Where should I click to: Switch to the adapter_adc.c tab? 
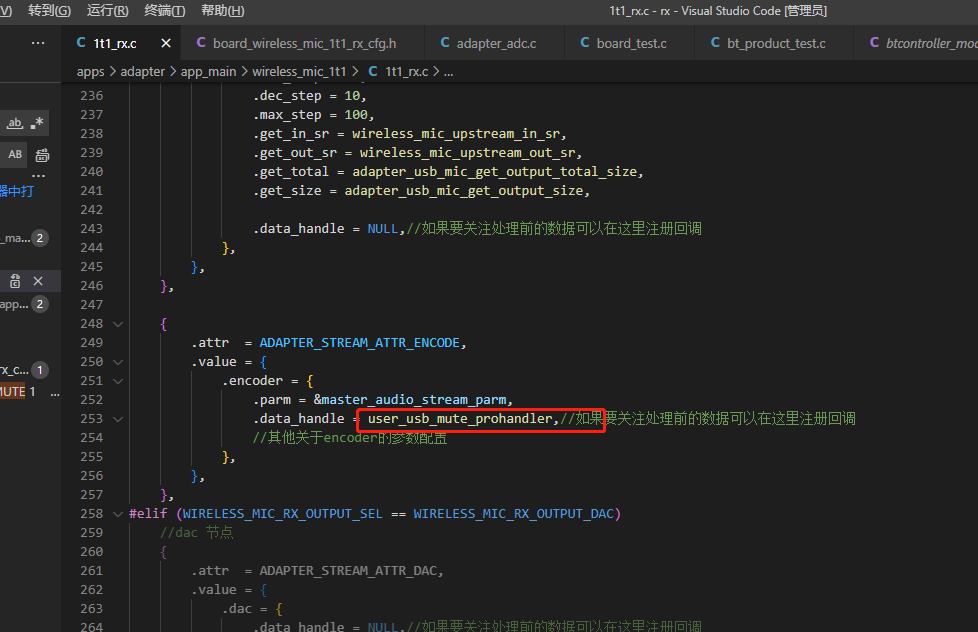(495, 43)
